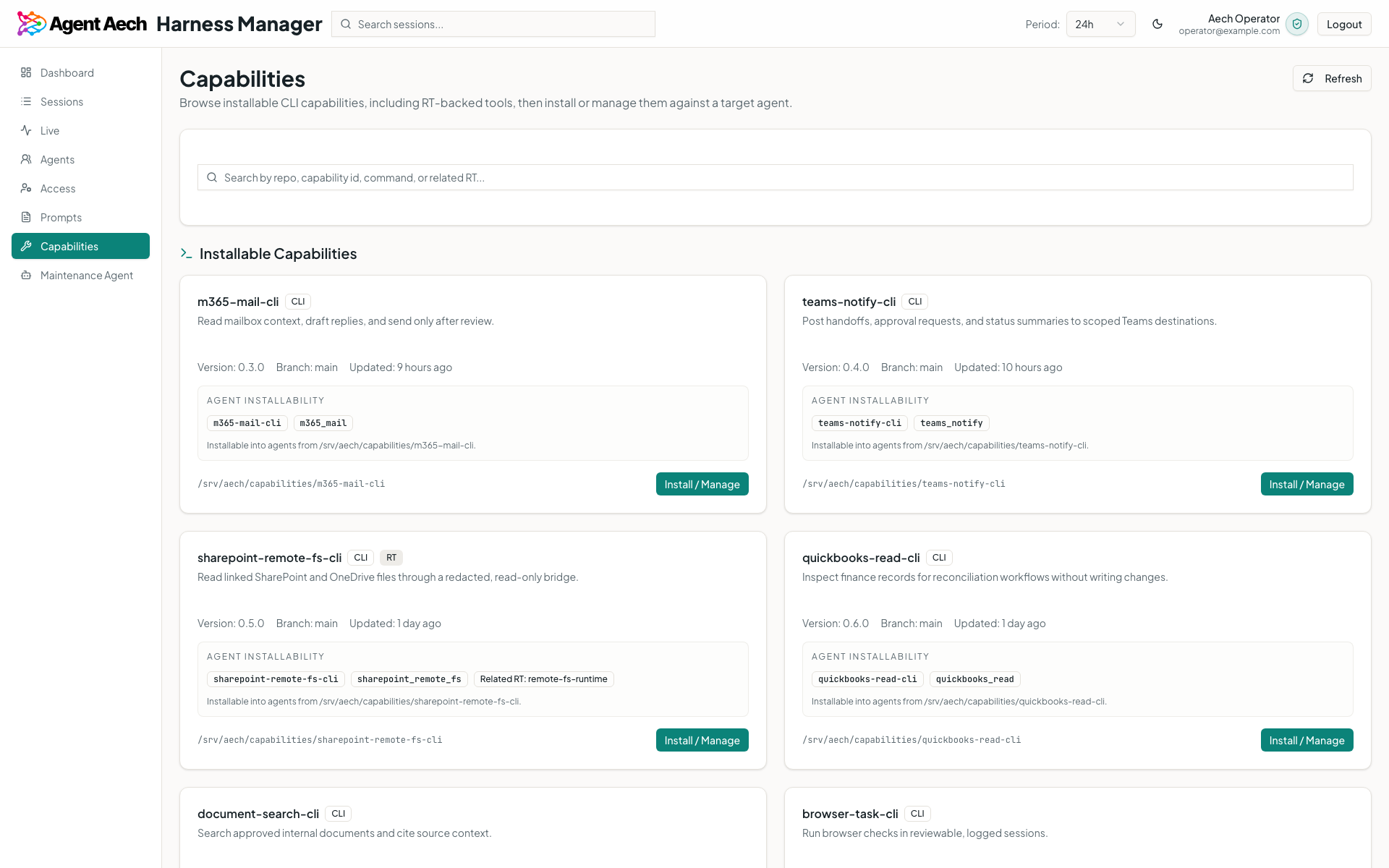Screen dimensions: 1389x868
Task: Click the sharepoint-remote-fs-cli card title
Action: [269, 558]
